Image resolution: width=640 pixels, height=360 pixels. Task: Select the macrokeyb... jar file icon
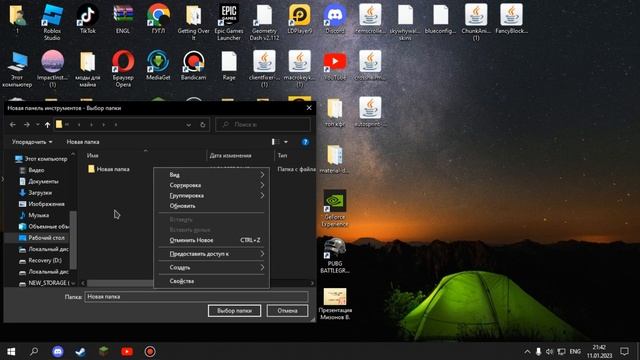[300, 69]
